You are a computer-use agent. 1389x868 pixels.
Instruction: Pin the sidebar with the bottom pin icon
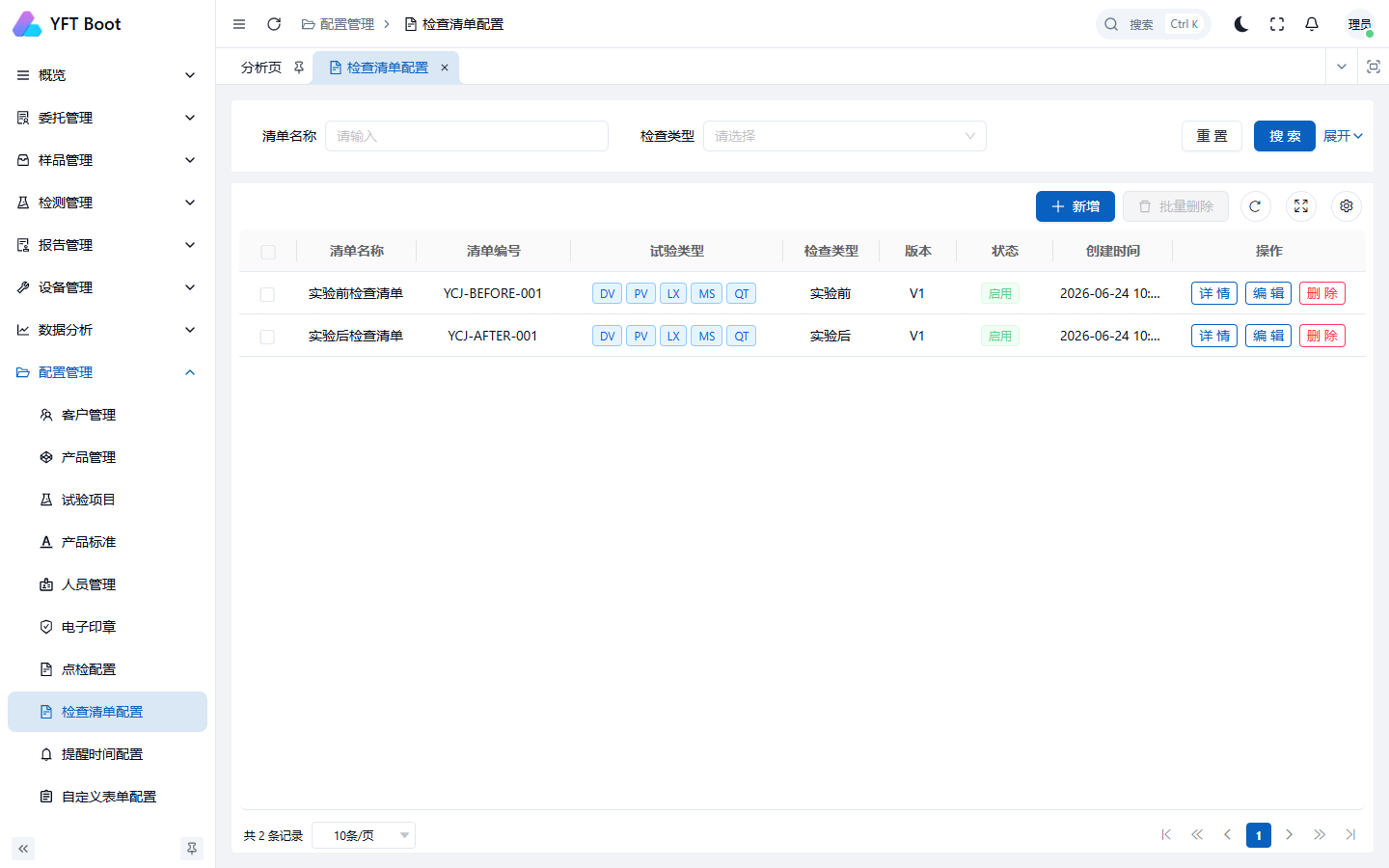(x=192, y=849)
